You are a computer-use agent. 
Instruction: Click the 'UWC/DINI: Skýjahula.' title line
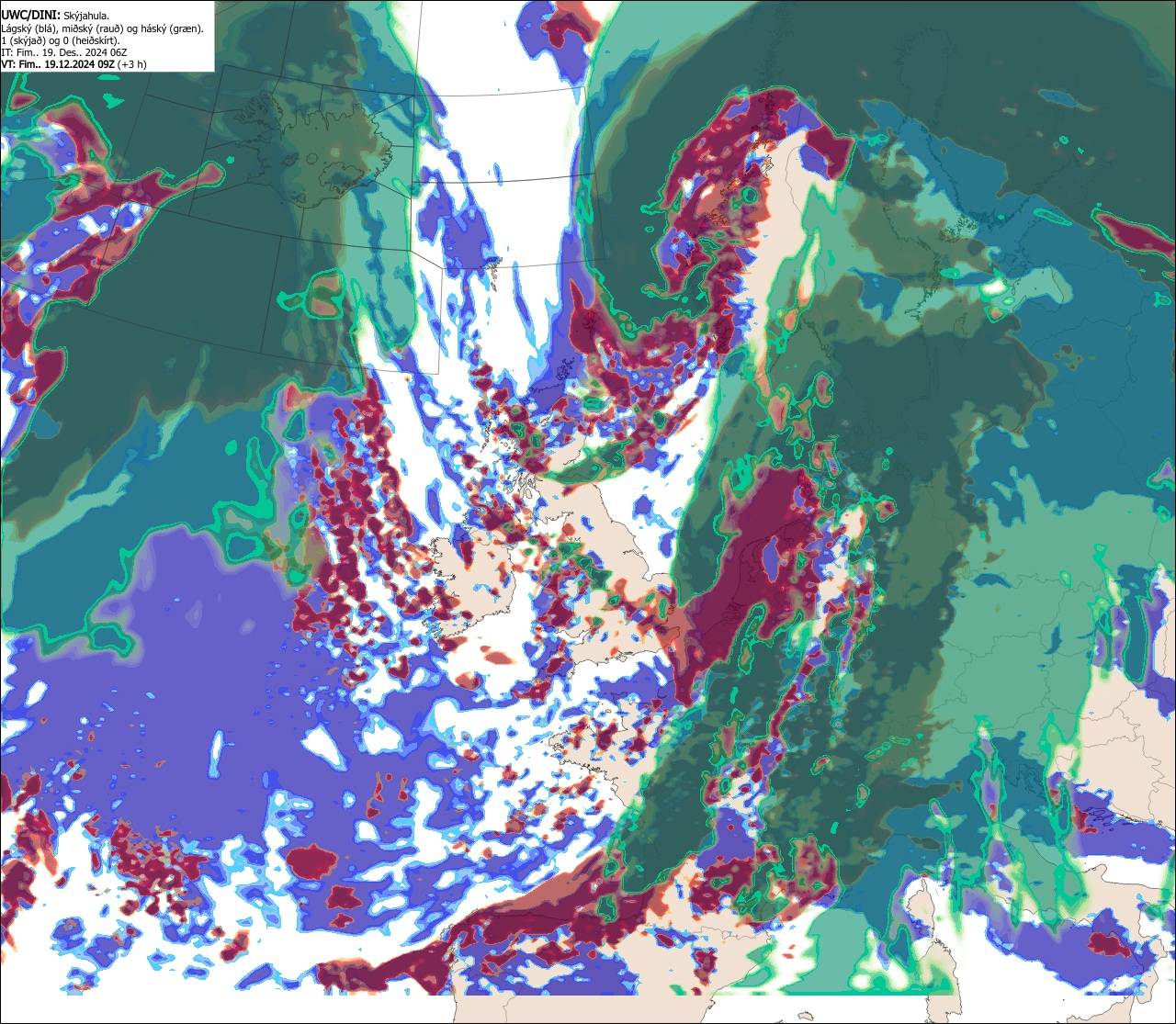coord(55,15)
